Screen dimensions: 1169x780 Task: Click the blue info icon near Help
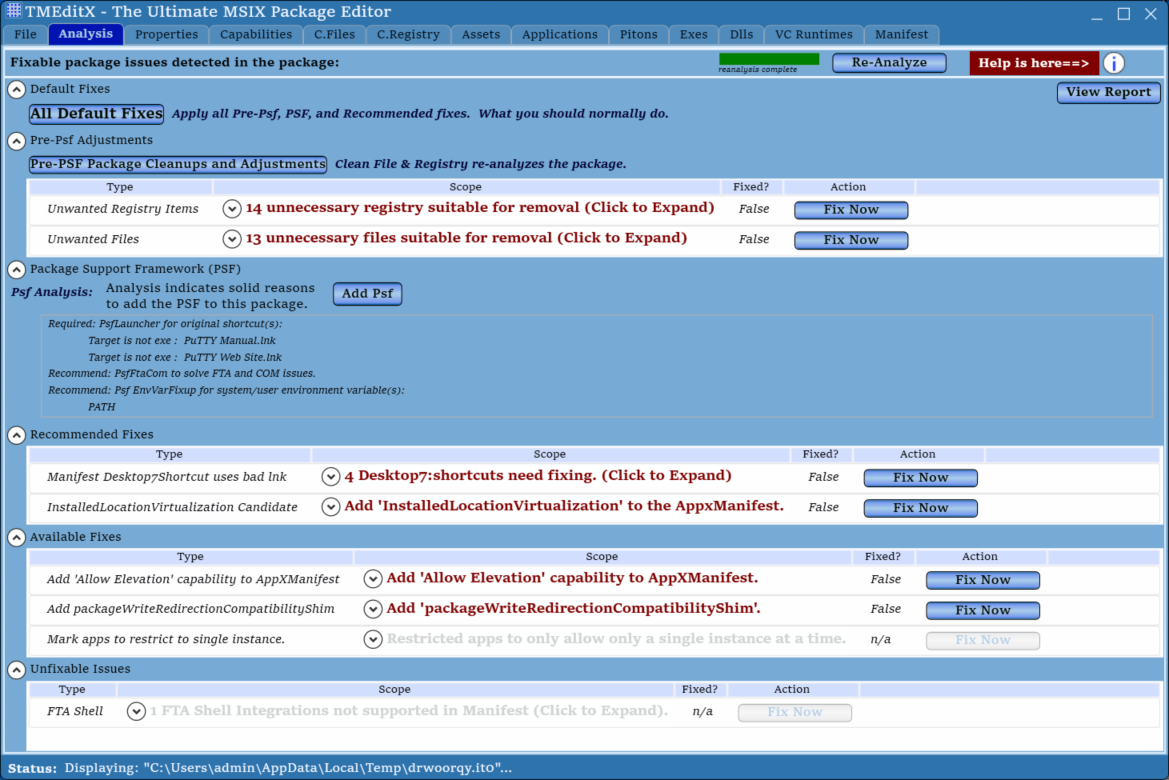1113,63
